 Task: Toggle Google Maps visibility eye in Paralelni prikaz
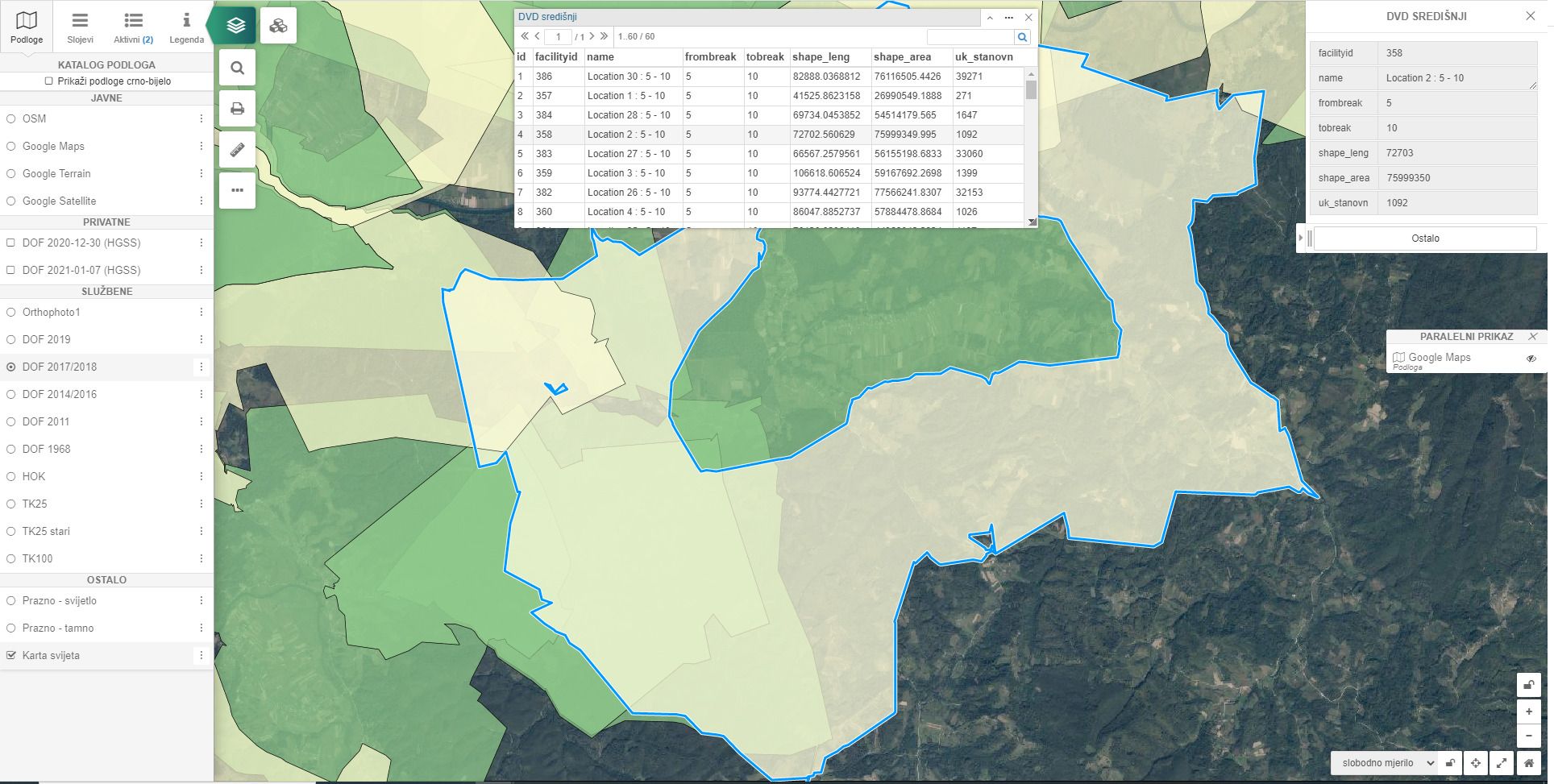1531,359
